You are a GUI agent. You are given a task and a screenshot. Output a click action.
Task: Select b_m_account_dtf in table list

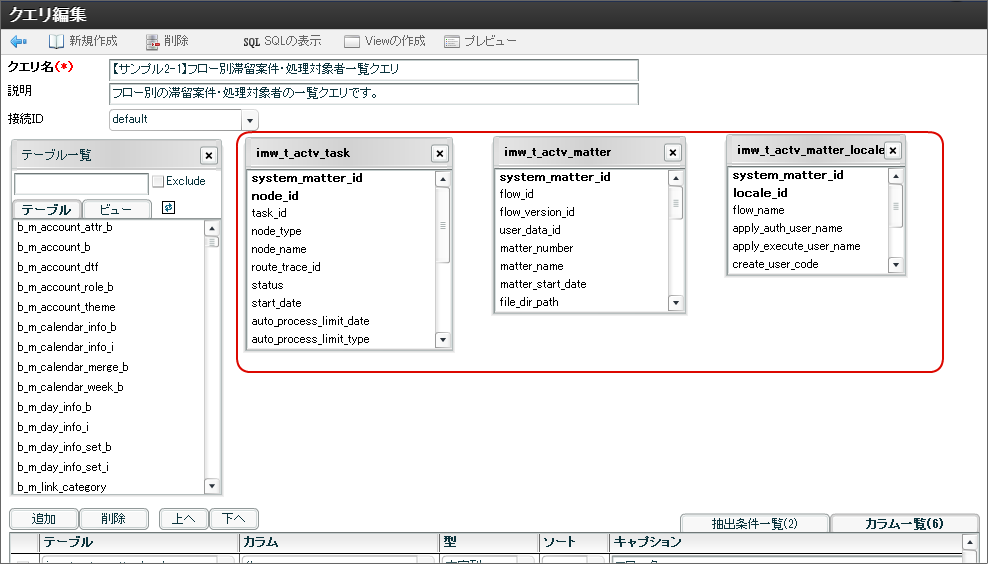(58, 267)
